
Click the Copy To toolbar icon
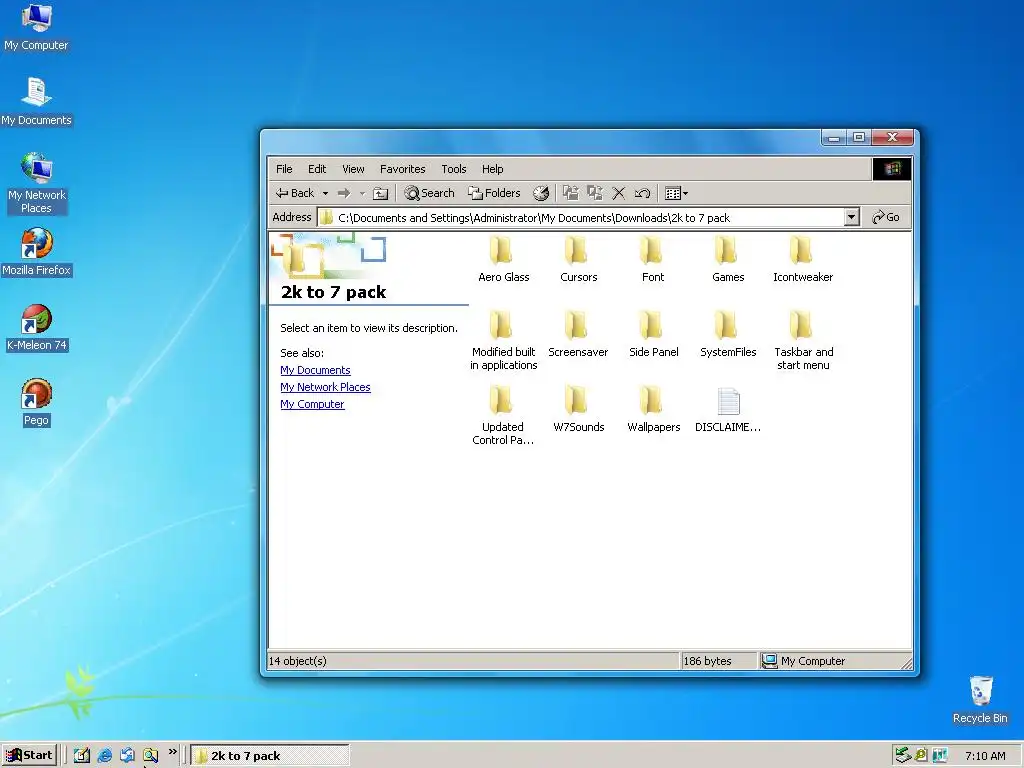click(594, 193)
